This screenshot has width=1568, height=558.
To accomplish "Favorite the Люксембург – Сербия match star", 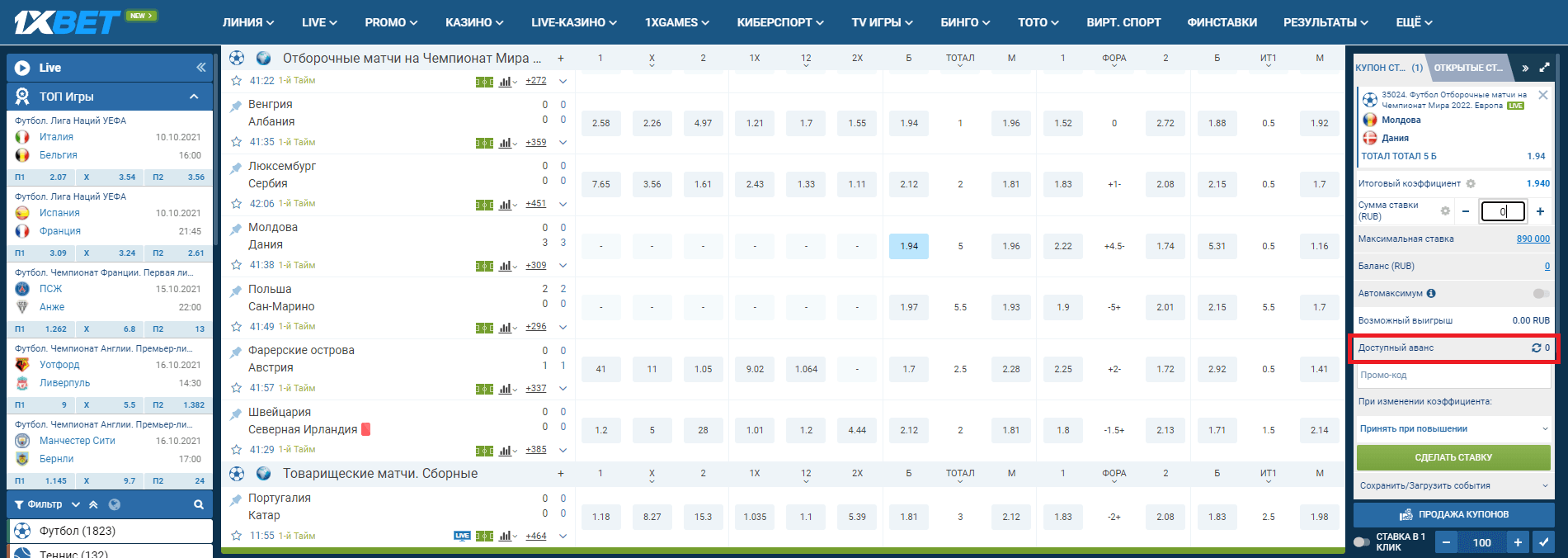I will [237, 203].
